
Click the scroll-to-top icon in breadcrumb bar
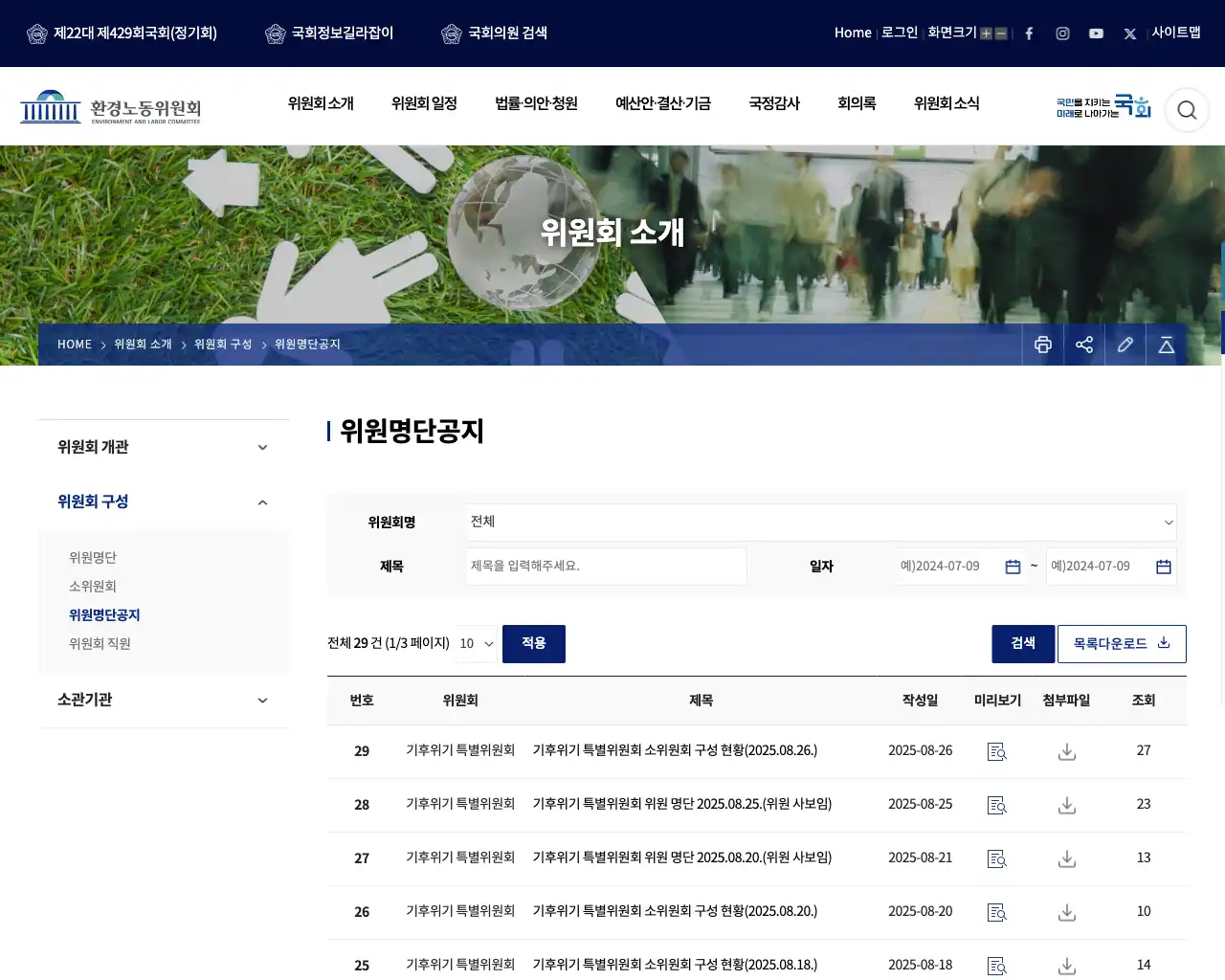click(x=1167, y=345)
